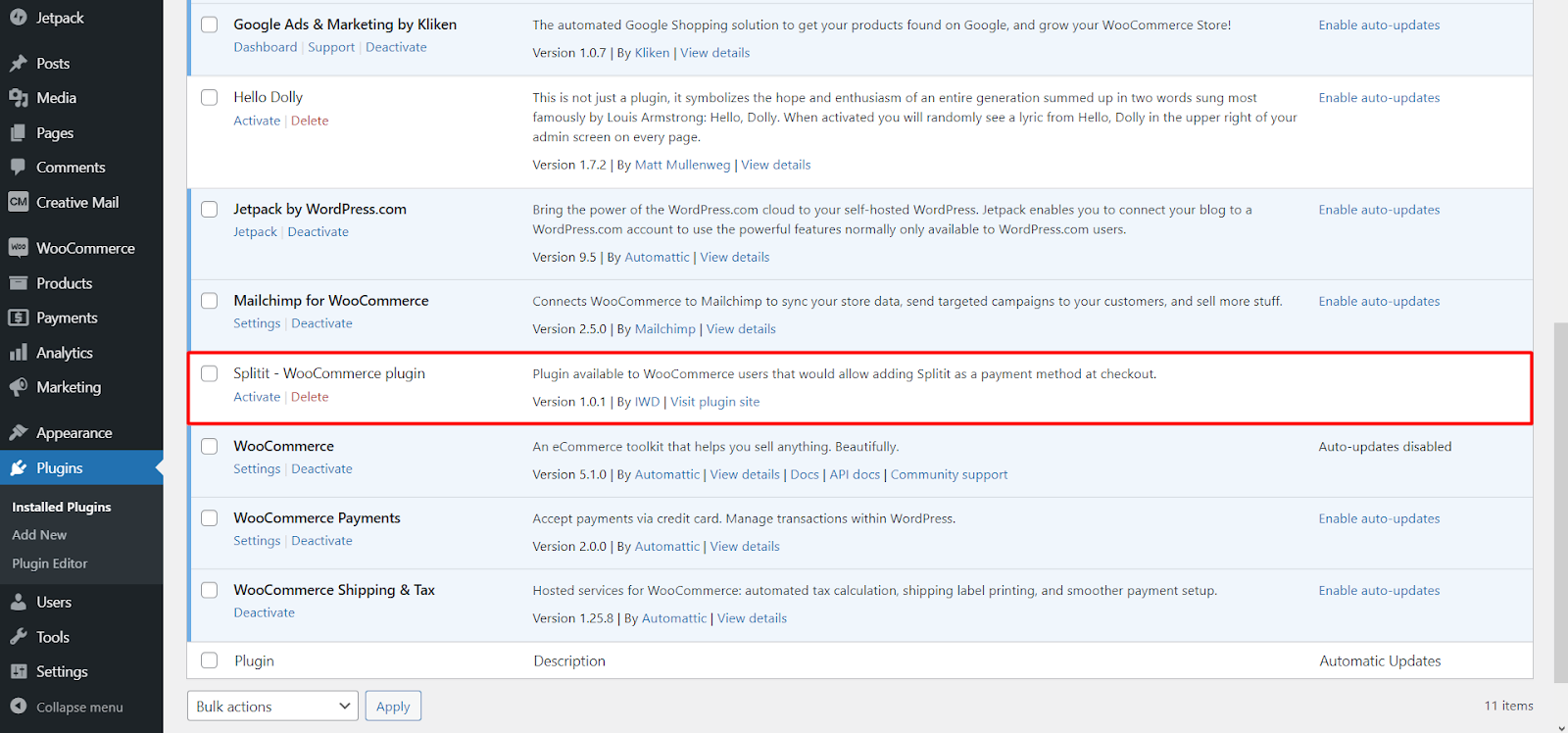
Task: Click the Posts pushpin icon
Action: 18,64
